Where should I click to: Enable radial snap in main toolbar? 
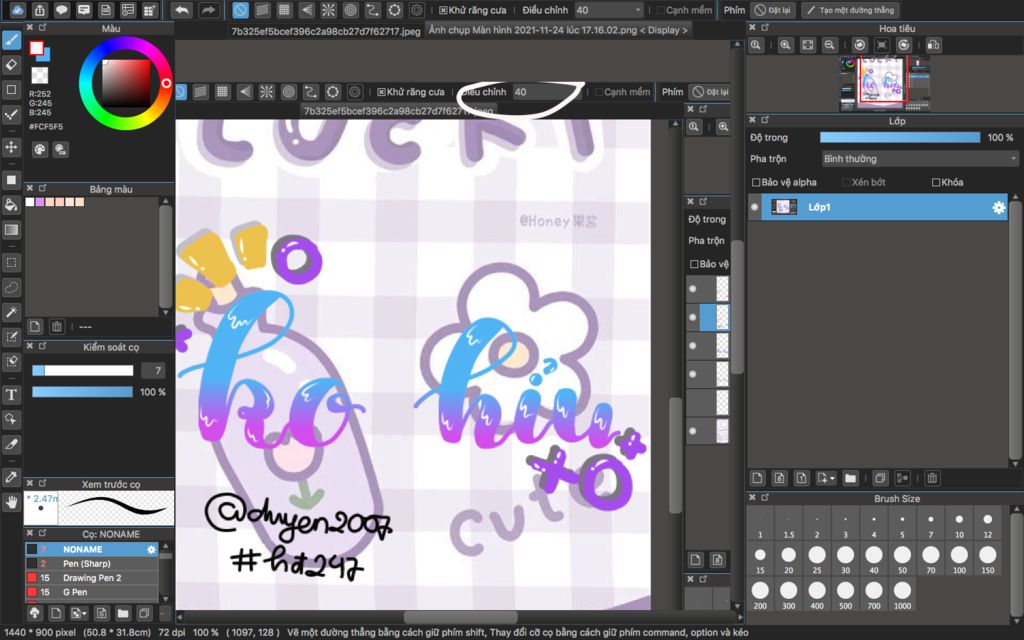point(328,10)
